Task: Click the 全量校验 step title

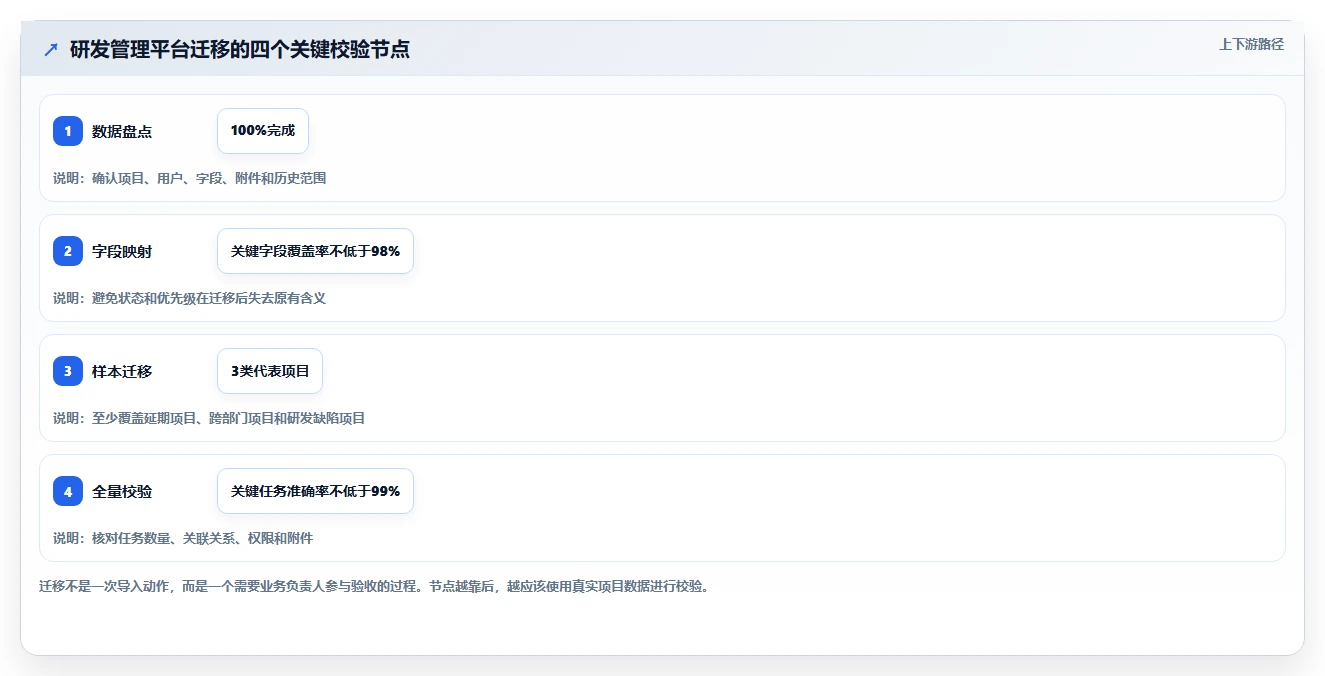Action: (x=122, y=491)
